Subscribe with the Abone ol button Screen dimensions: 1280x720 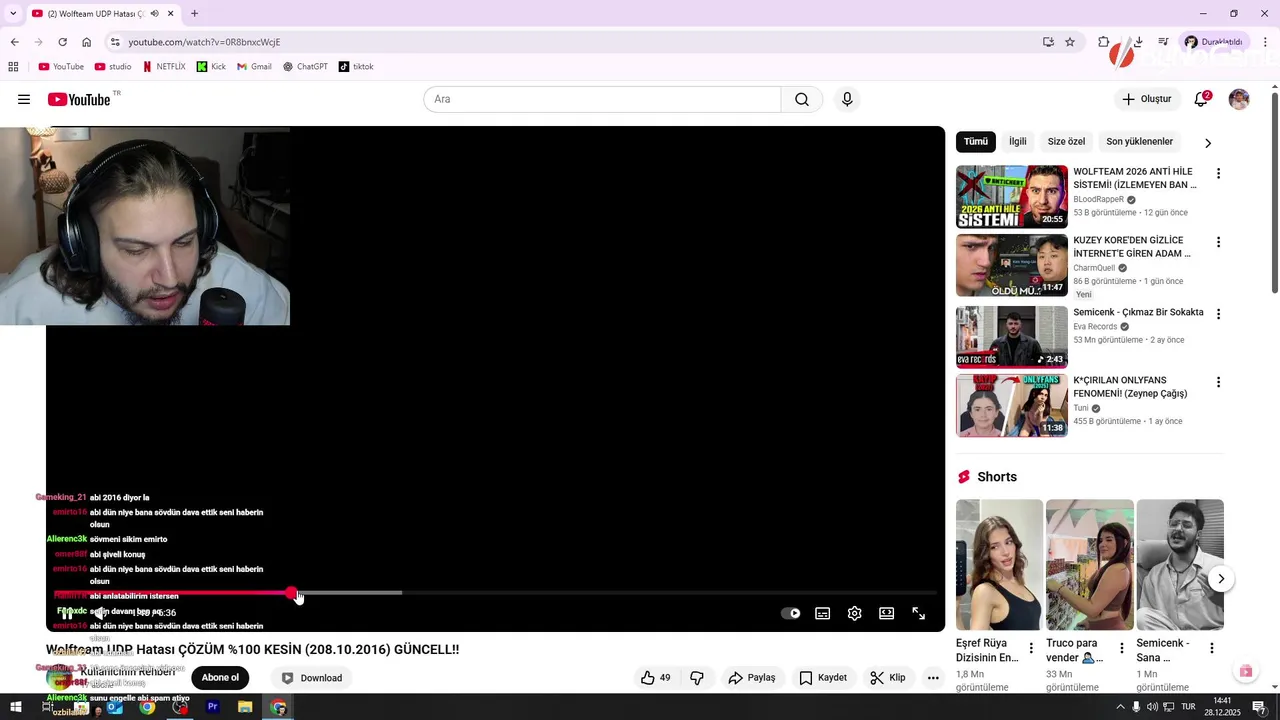click(x=220, y=678)
